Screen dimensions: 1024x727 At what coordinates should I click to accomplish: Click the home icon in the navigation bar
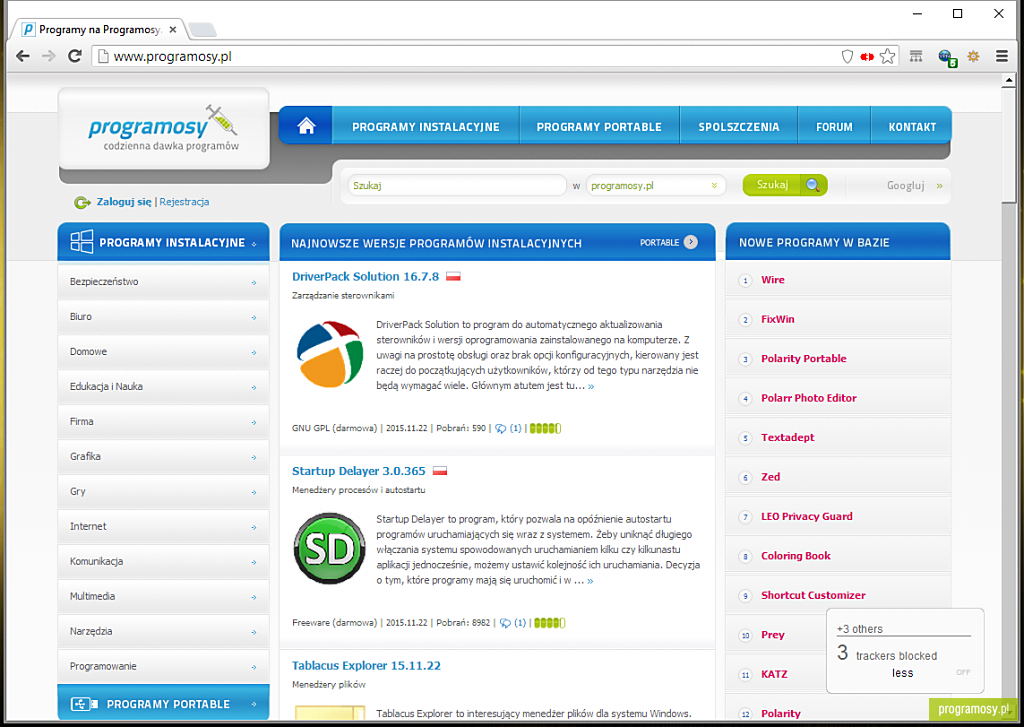(306, 126)
